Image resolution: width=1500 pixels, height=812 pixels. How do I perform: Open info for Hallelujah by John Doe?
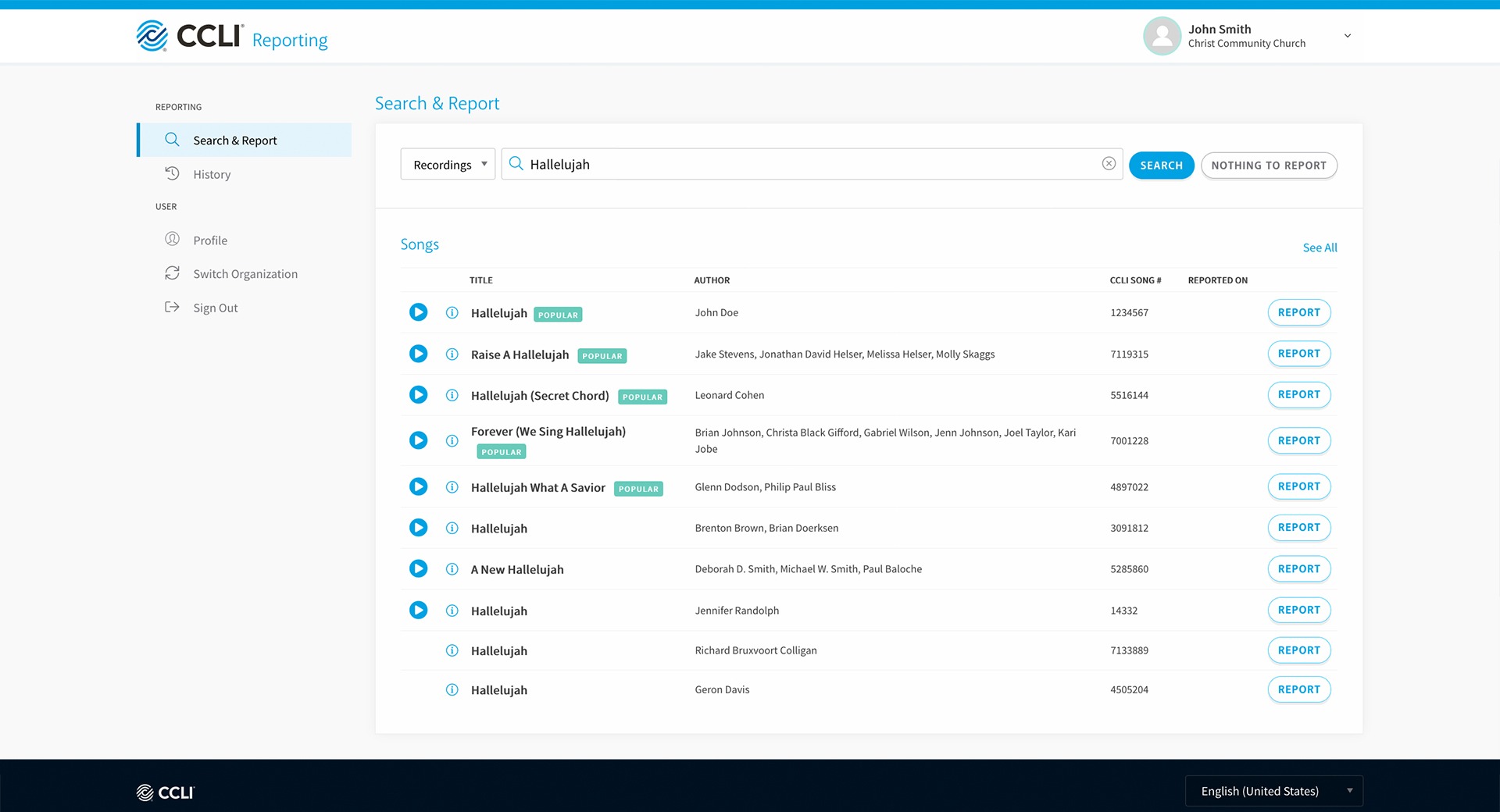click(452, 312)
